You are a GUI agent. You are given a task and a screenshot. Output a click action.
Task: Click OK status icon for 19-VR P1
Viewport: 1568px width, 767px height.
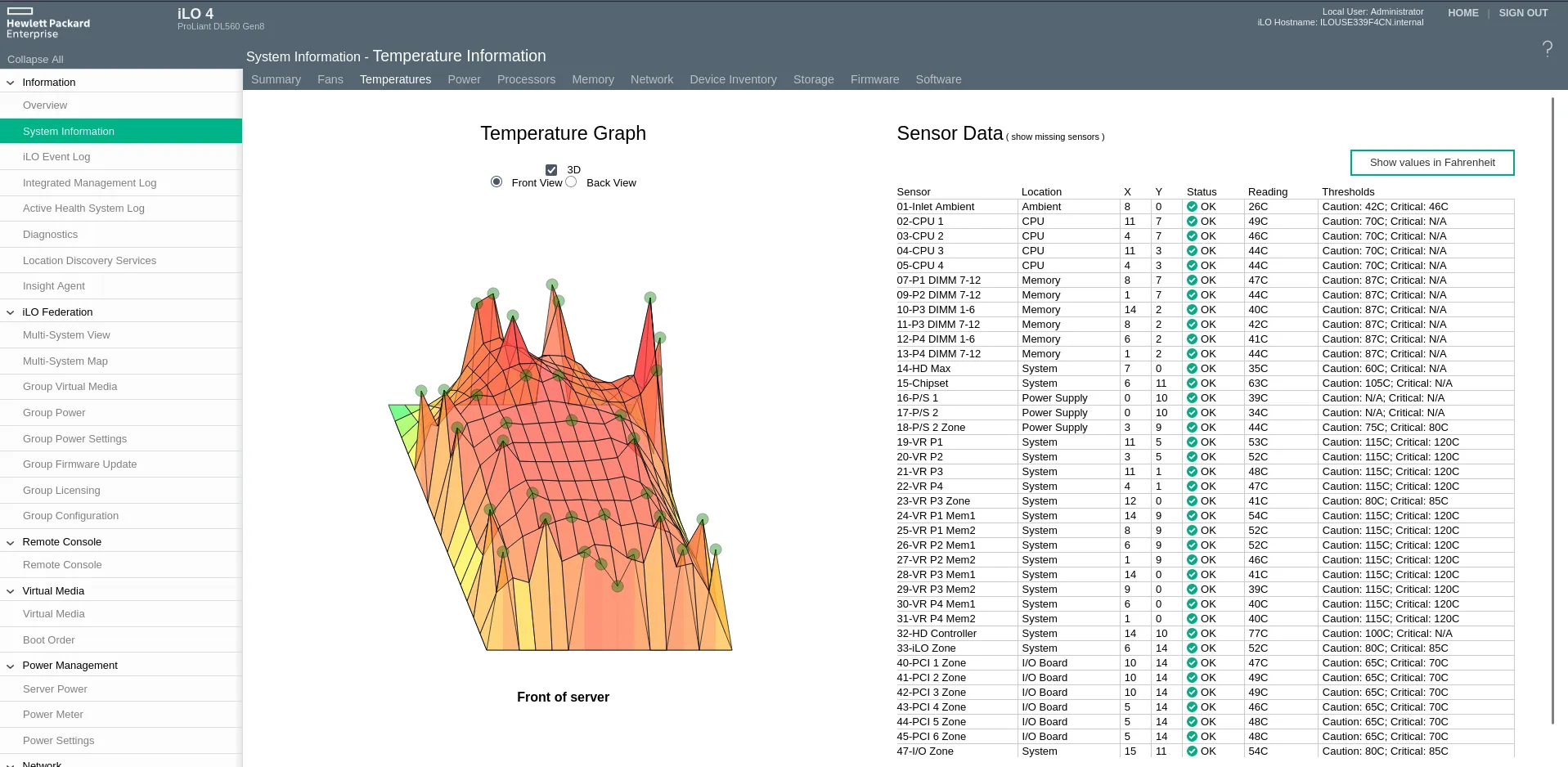pyautogui.click(x=1192, y=442)
